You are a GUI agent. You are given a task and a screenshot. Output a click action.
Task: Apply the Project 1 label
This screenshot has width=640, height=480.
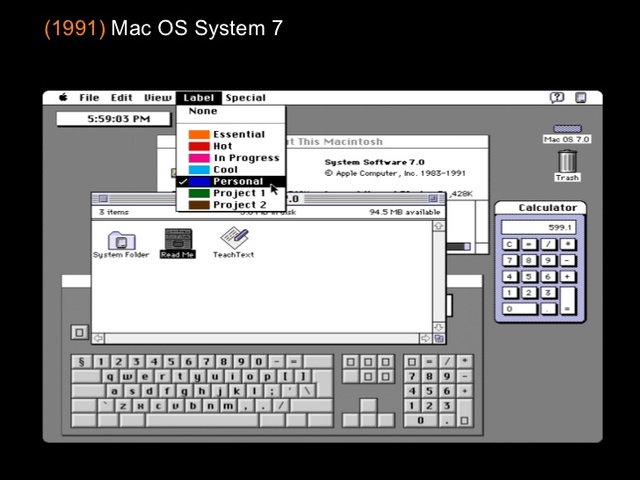tap(231, 193)
